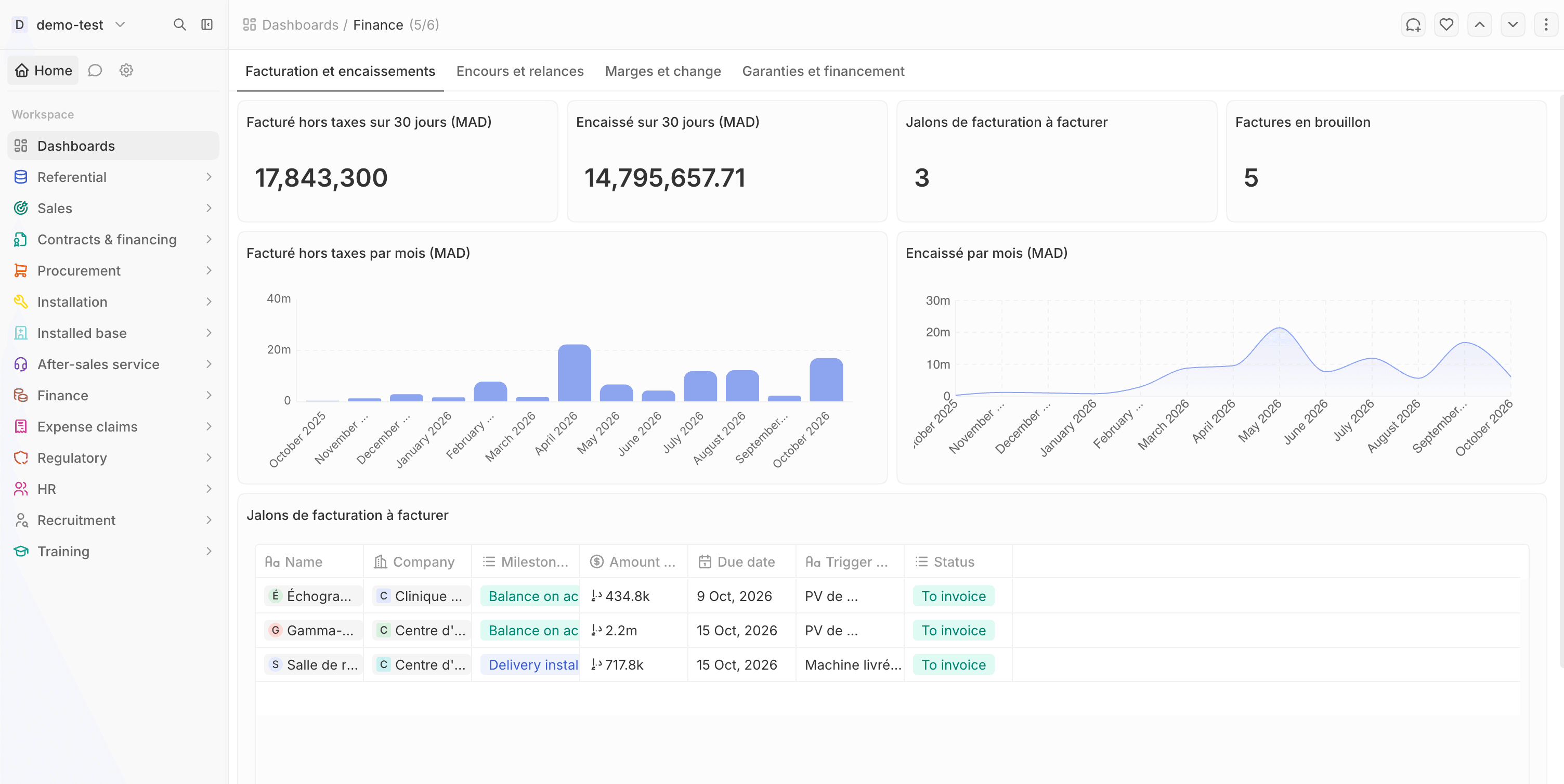This screenshot has height=784, width=1564.
Task: Expand the Referential section chevron
Action: [208, 177]
